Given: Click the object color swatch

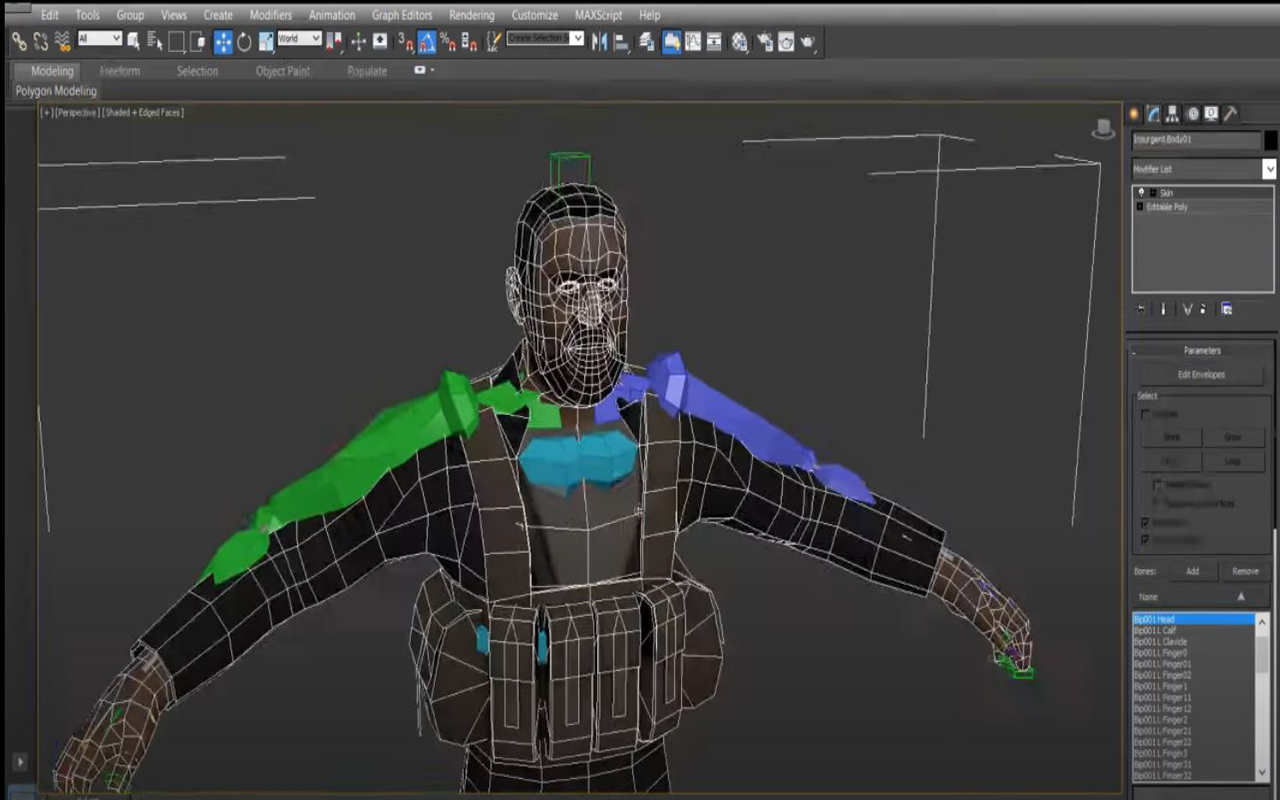Looking at the screenshot, I should 1270,140.
